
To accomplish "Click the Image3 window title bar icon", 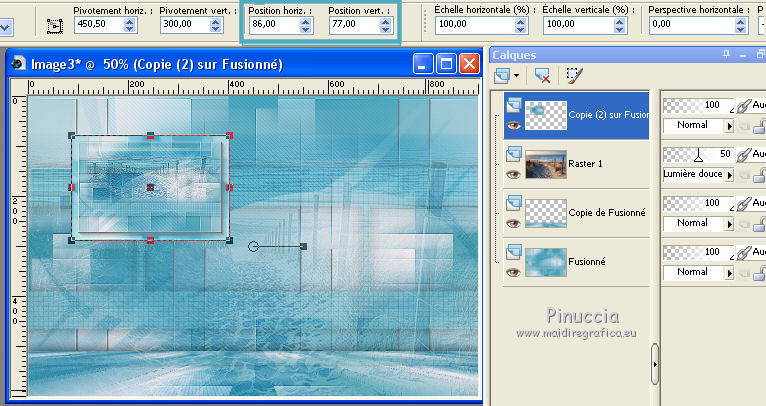I will coord(19,64).
